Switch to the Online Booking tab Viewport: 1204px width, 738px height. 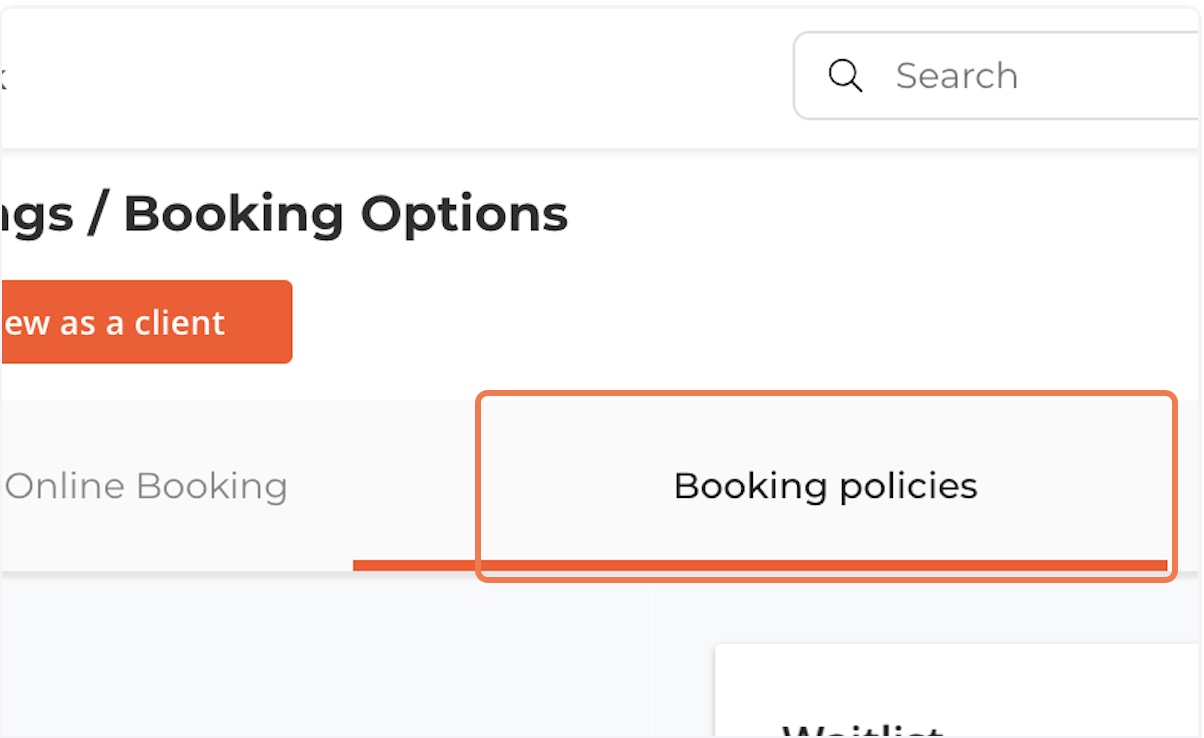point(147,486)
